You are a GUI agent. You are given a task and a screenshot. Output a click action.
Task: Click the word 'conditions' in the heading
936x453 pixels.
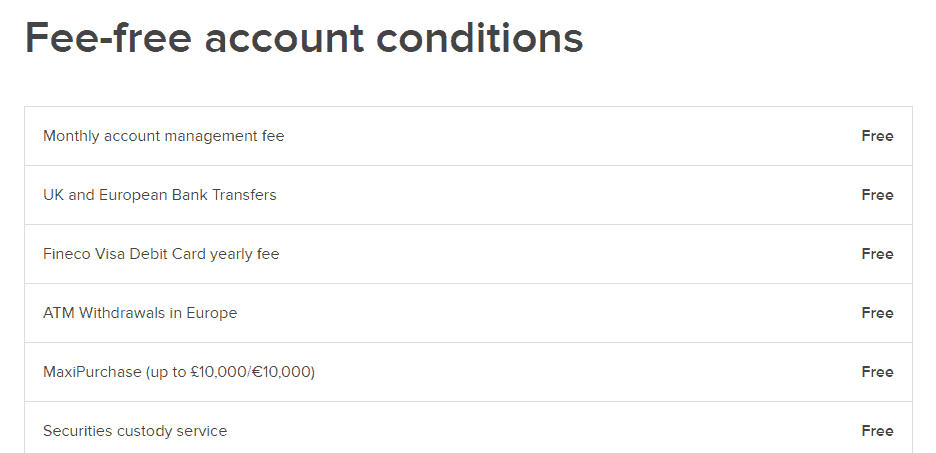point(480,38)
